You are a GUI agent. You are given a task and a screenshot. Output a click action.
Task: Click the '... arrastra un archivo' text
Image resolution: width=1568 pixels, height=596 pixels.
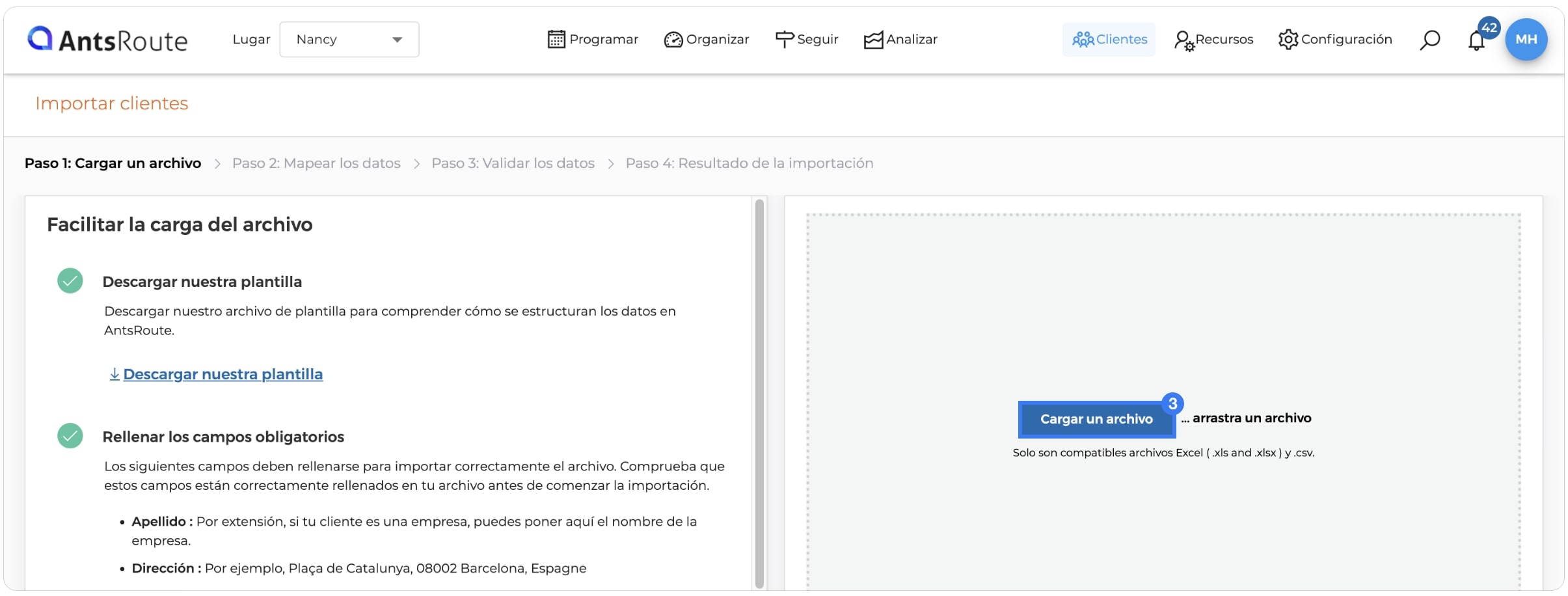click(x=1247, y=418)
